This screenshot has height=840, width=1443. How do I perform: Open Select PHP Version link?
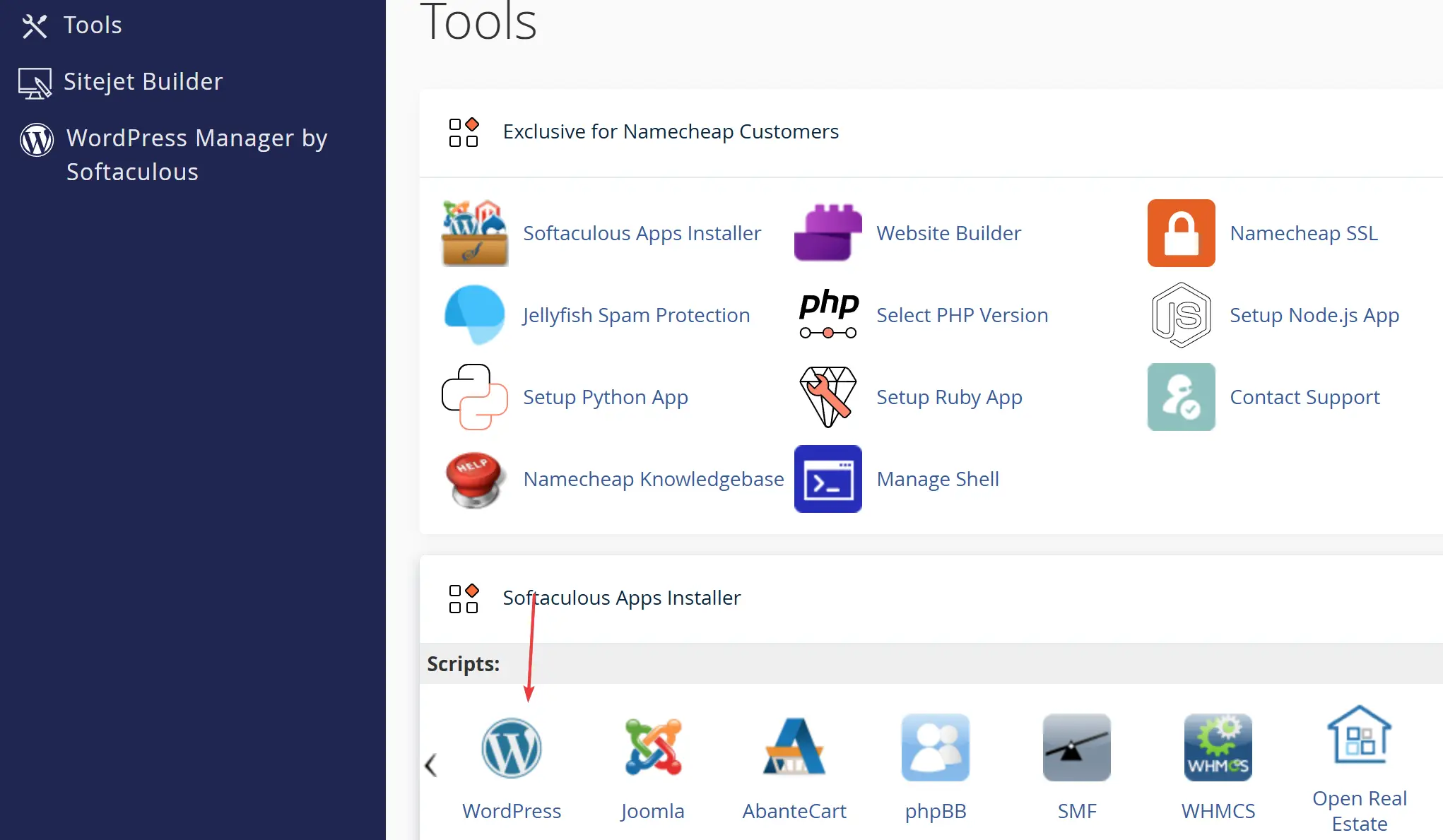pos(962,315)
